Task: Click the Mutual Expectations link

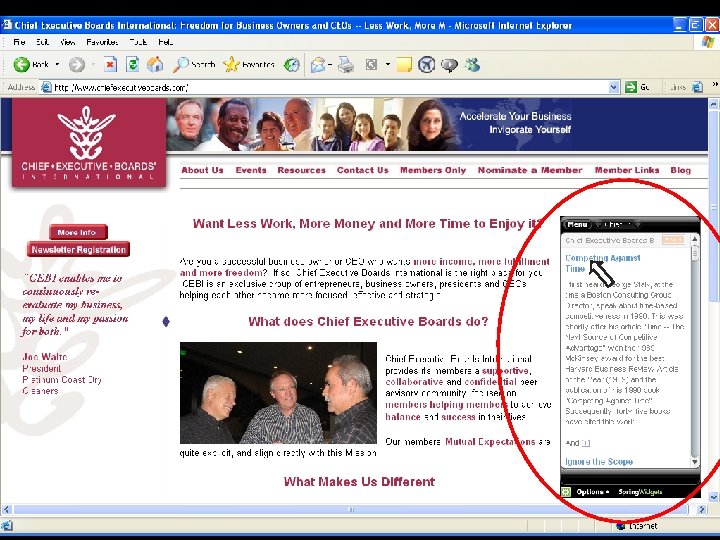Action: point(490,442)
